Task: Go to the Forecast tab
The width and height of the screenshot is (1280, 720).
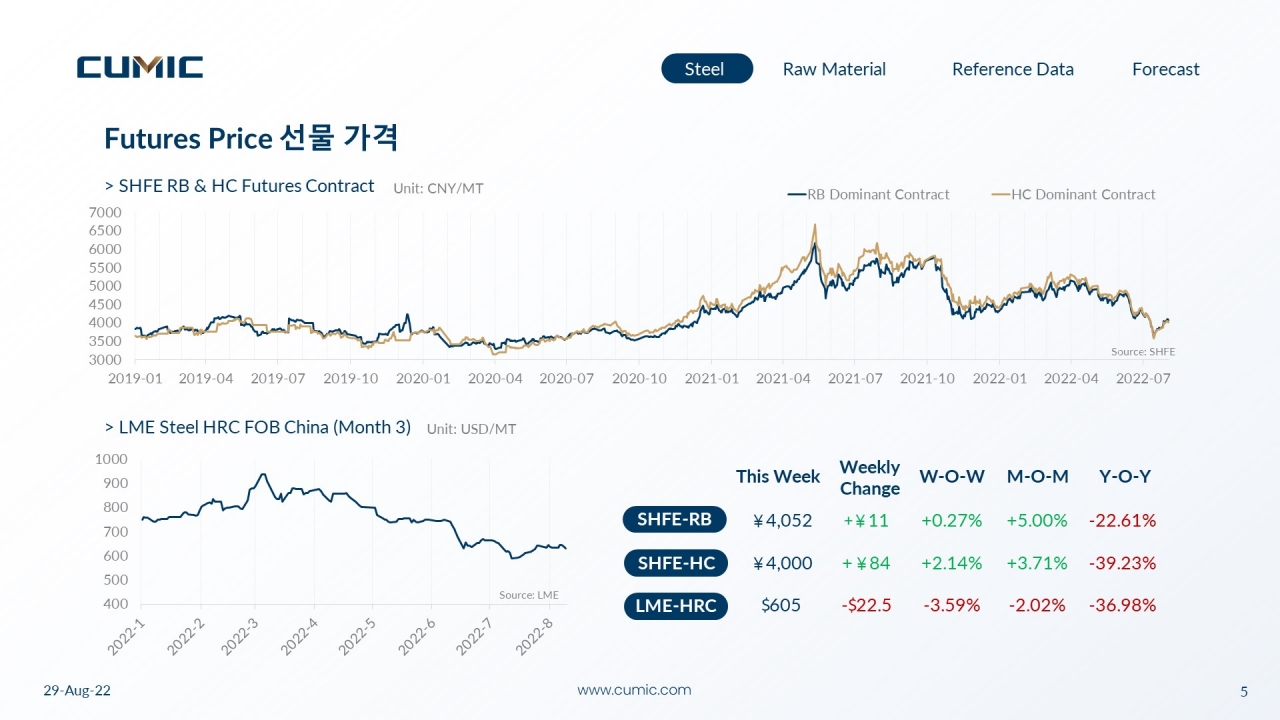Action: pyautogui.click(x=1166, y=69)
